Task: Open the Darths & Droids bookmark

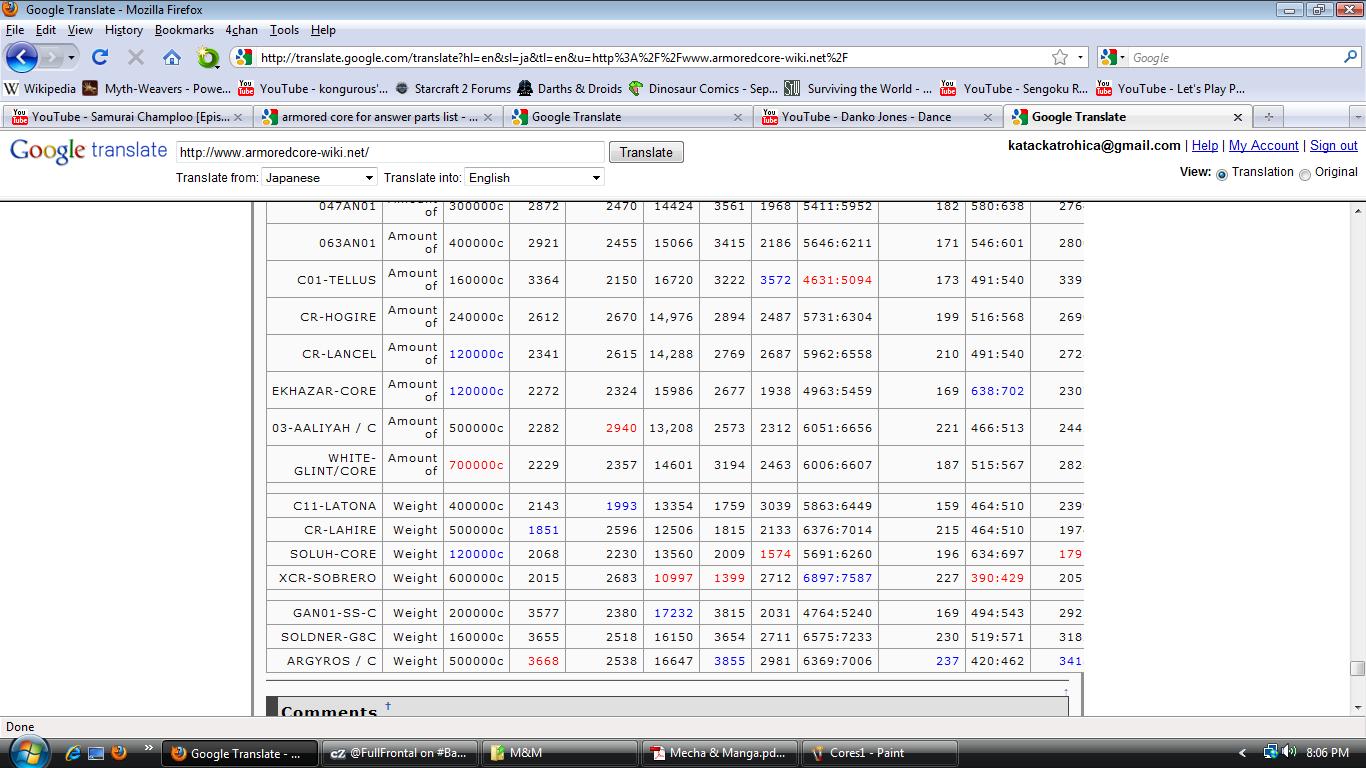Action: pos(569,88)
